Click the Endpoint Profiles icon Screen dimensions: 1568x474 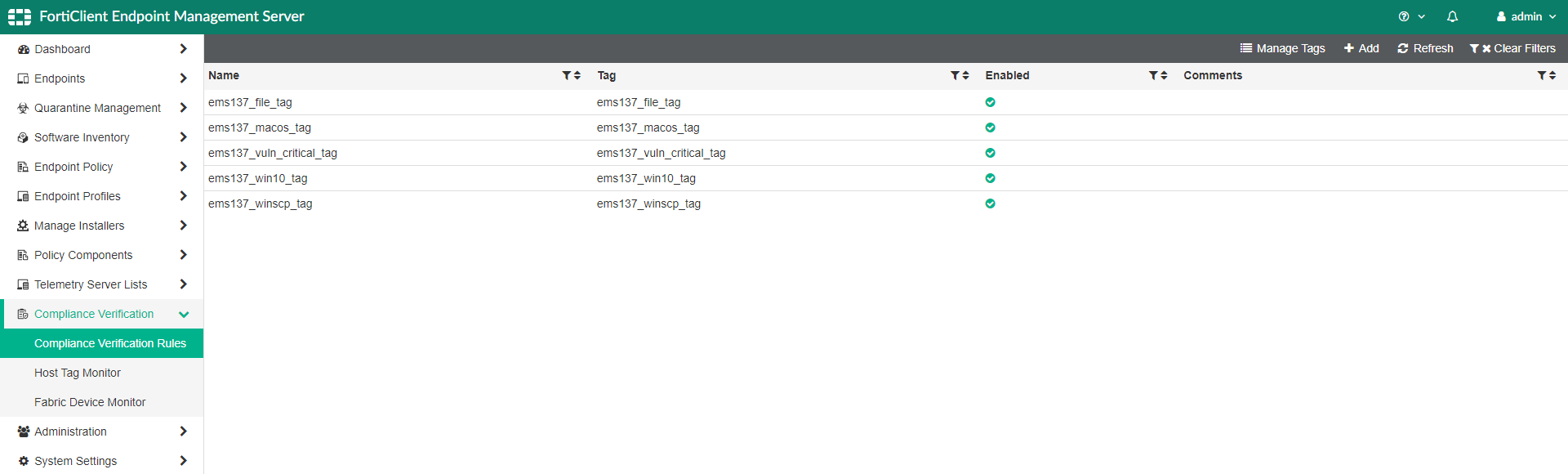coord(23,196)
